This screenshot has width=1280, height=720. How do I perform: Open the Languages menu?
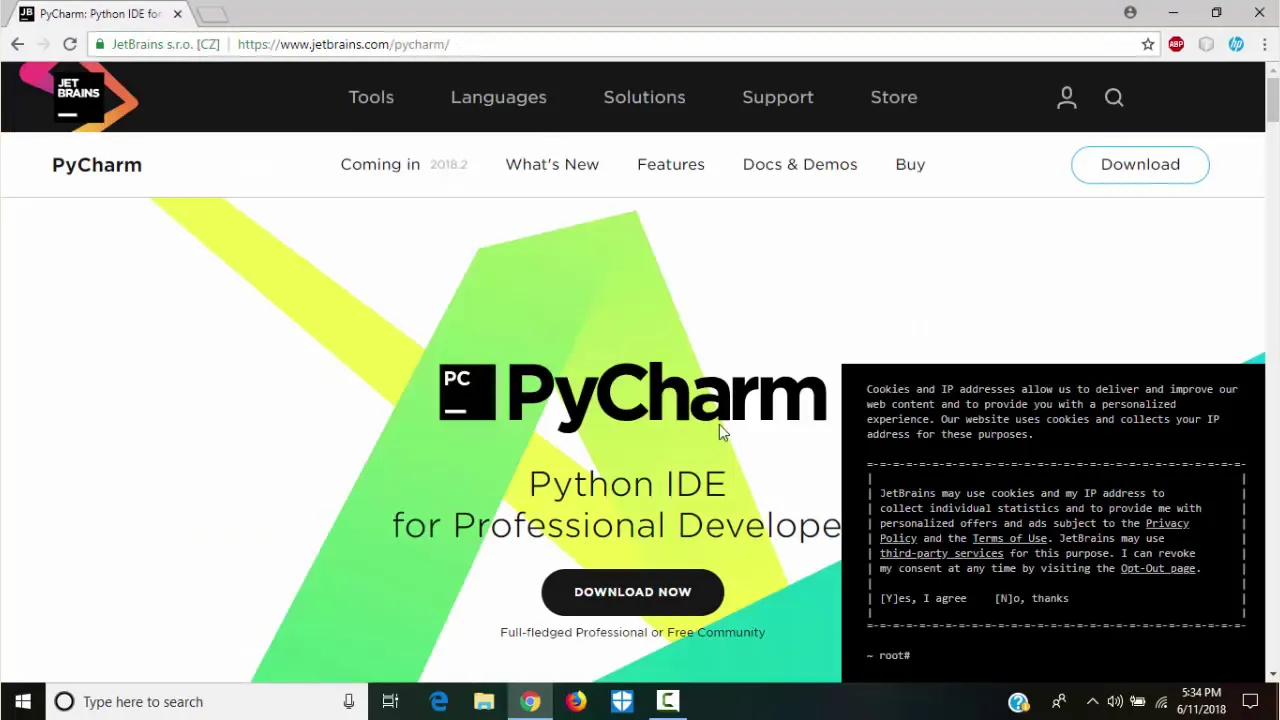[498, 97]
